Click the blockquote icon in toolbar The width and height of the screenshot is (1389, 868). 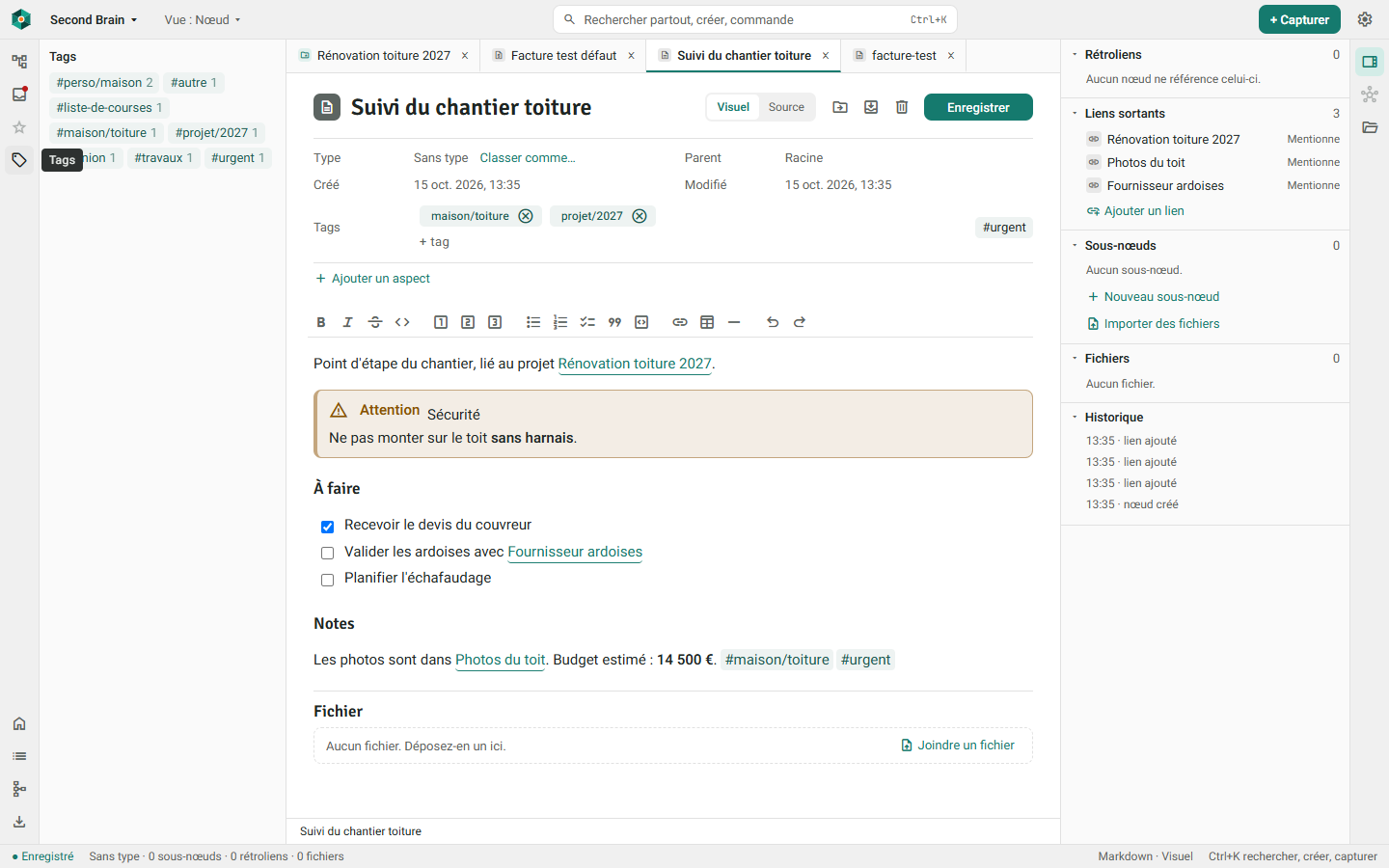coord(614,322)
